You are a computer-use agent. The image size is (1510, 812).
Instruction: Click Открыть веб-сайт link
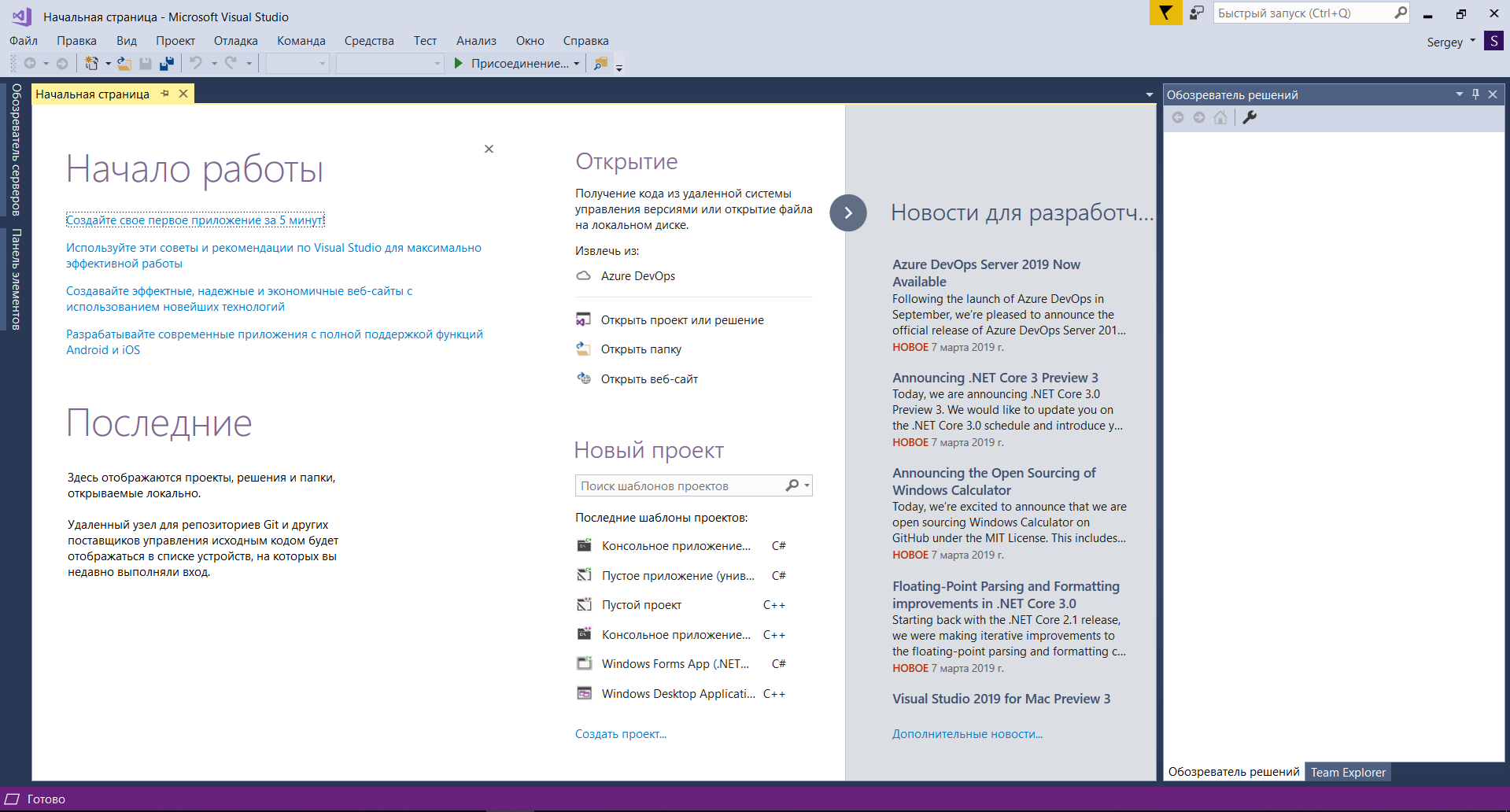coord(649,379)
